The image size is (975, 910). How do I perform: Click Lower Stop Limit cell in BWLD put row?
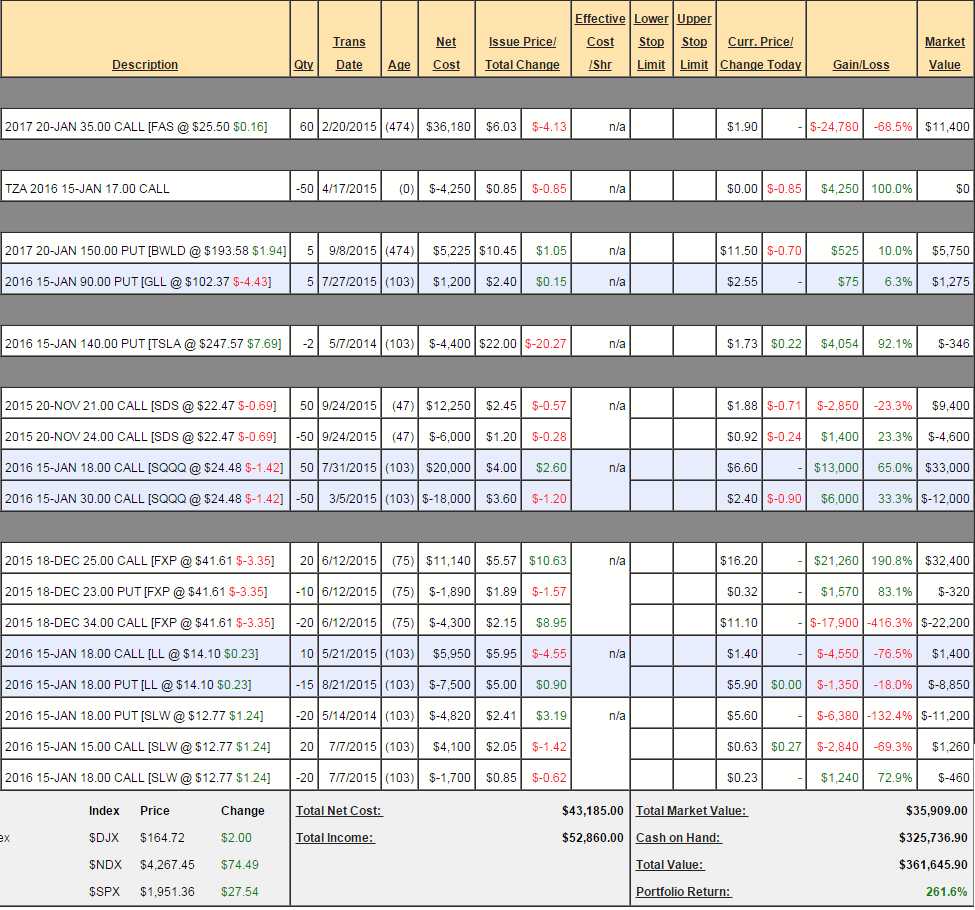pos(651,251)
